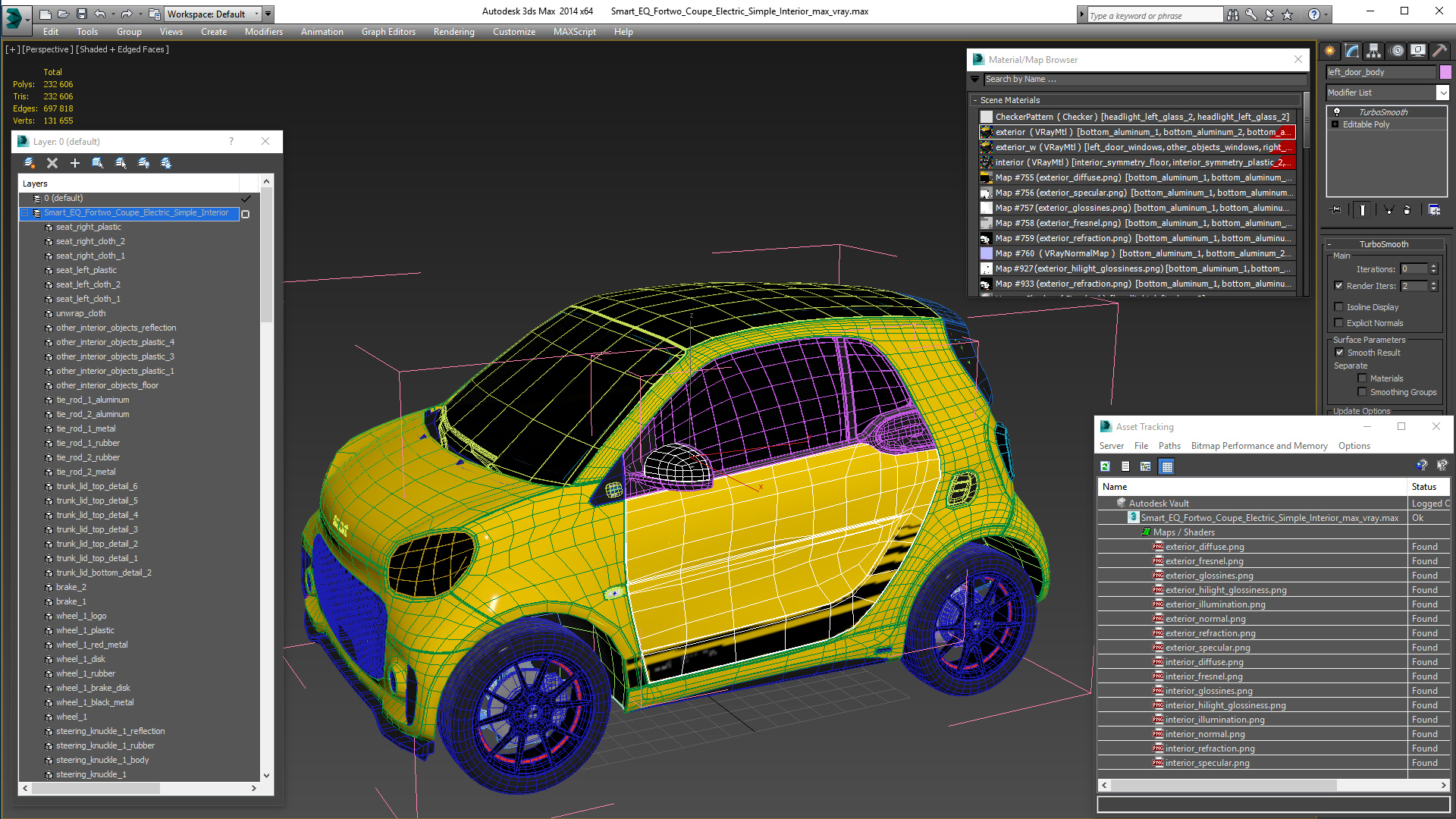The height and width of the screenshot is (819, 1456).
Task: Open the Modifier List dropdown
Action: [x=1442, y=93]
